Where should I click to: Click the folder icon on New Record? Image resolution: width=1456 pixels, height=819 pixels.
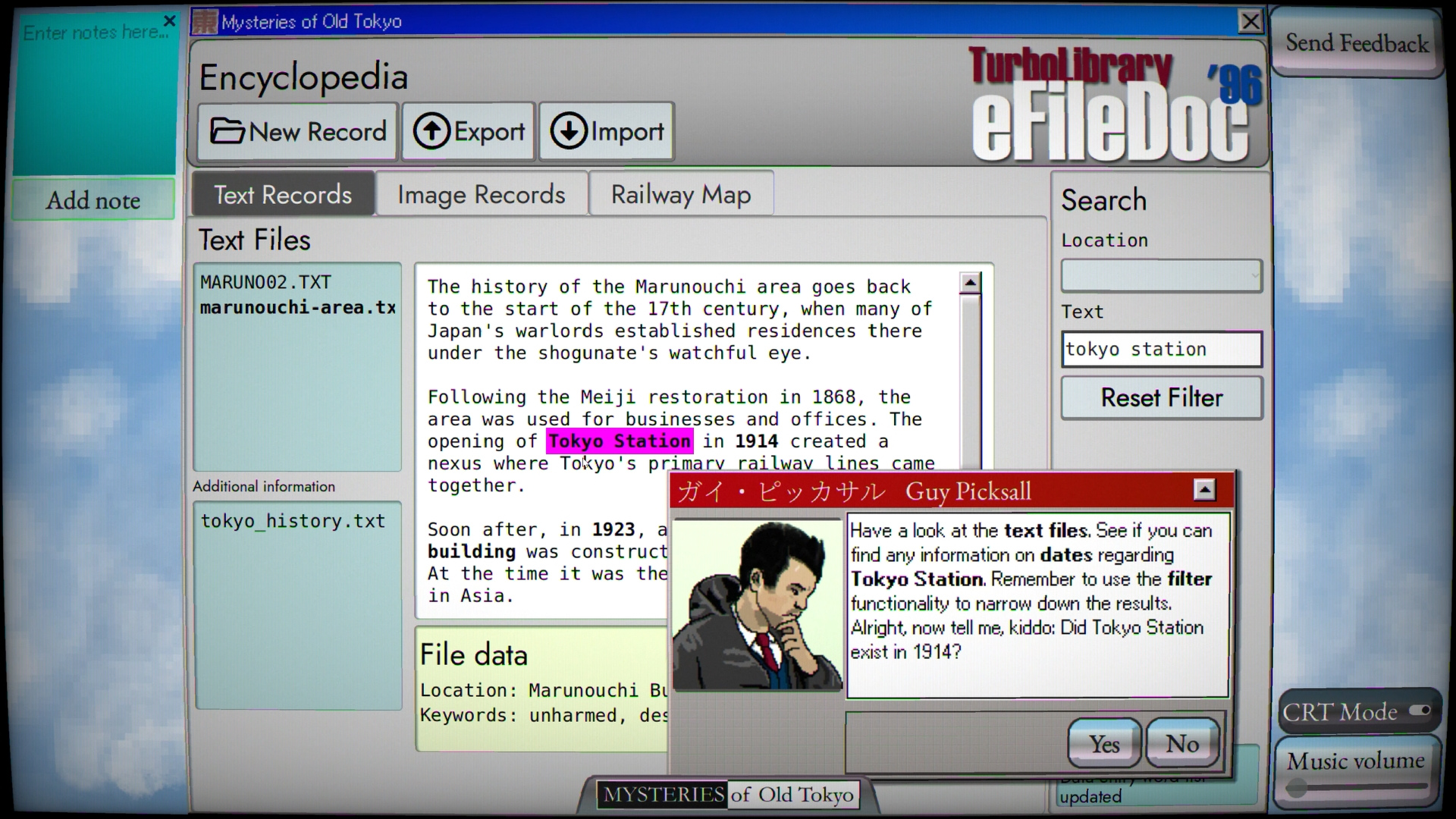point(227,131)
